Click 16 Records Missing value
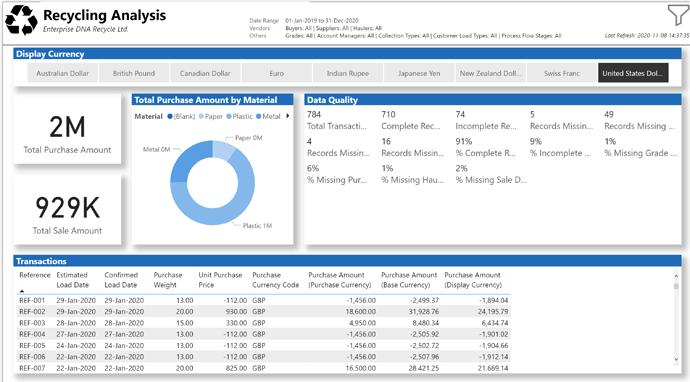The height and width of the screenshot is (382, 690). [386, 142]
